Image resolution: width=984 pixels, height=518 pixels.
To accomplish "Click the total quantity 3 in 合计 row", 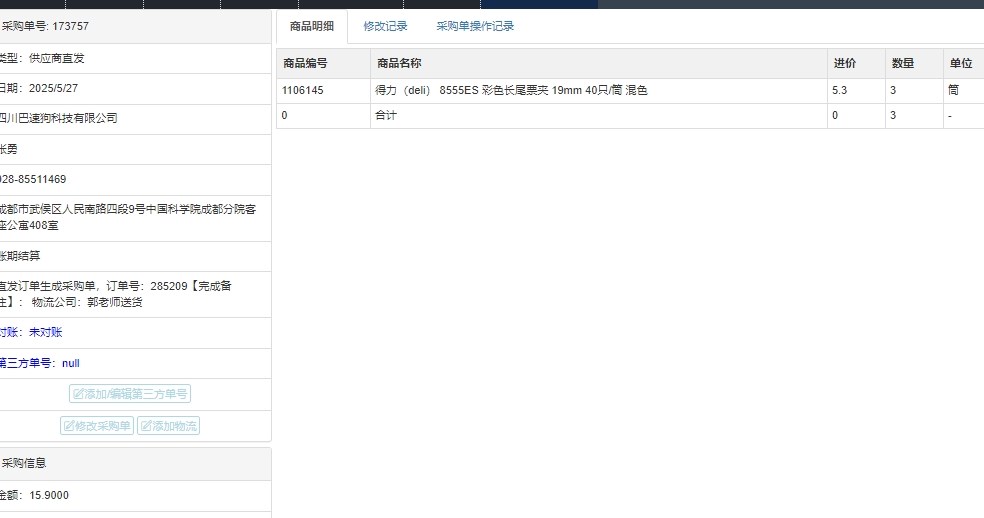I will pos(893,116).
